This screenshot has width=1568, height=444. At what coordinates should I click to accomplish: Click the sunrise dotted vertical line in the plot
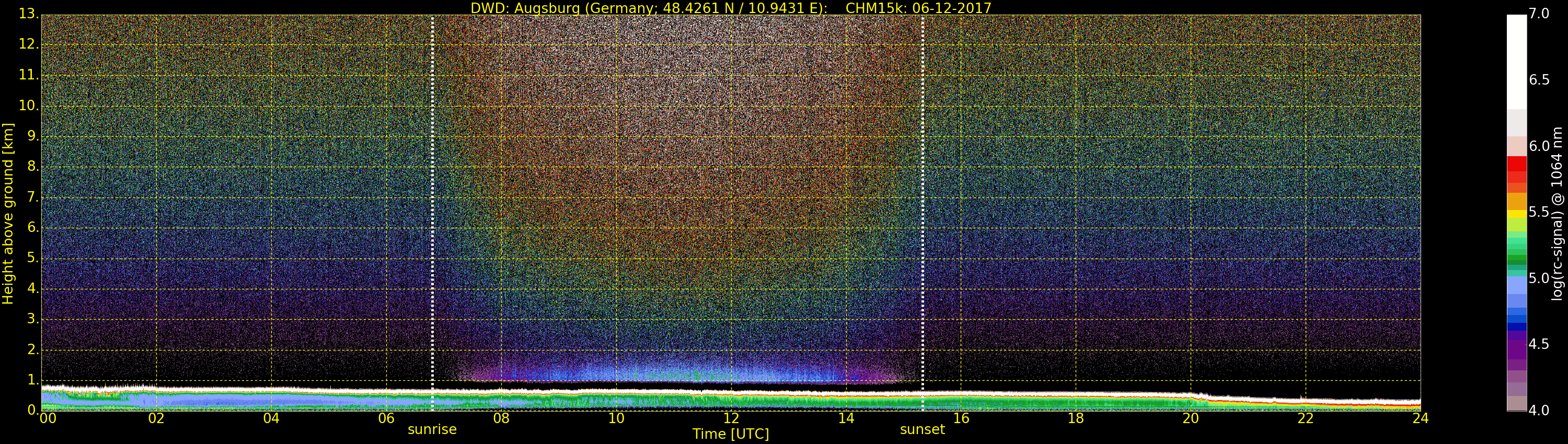432,213
